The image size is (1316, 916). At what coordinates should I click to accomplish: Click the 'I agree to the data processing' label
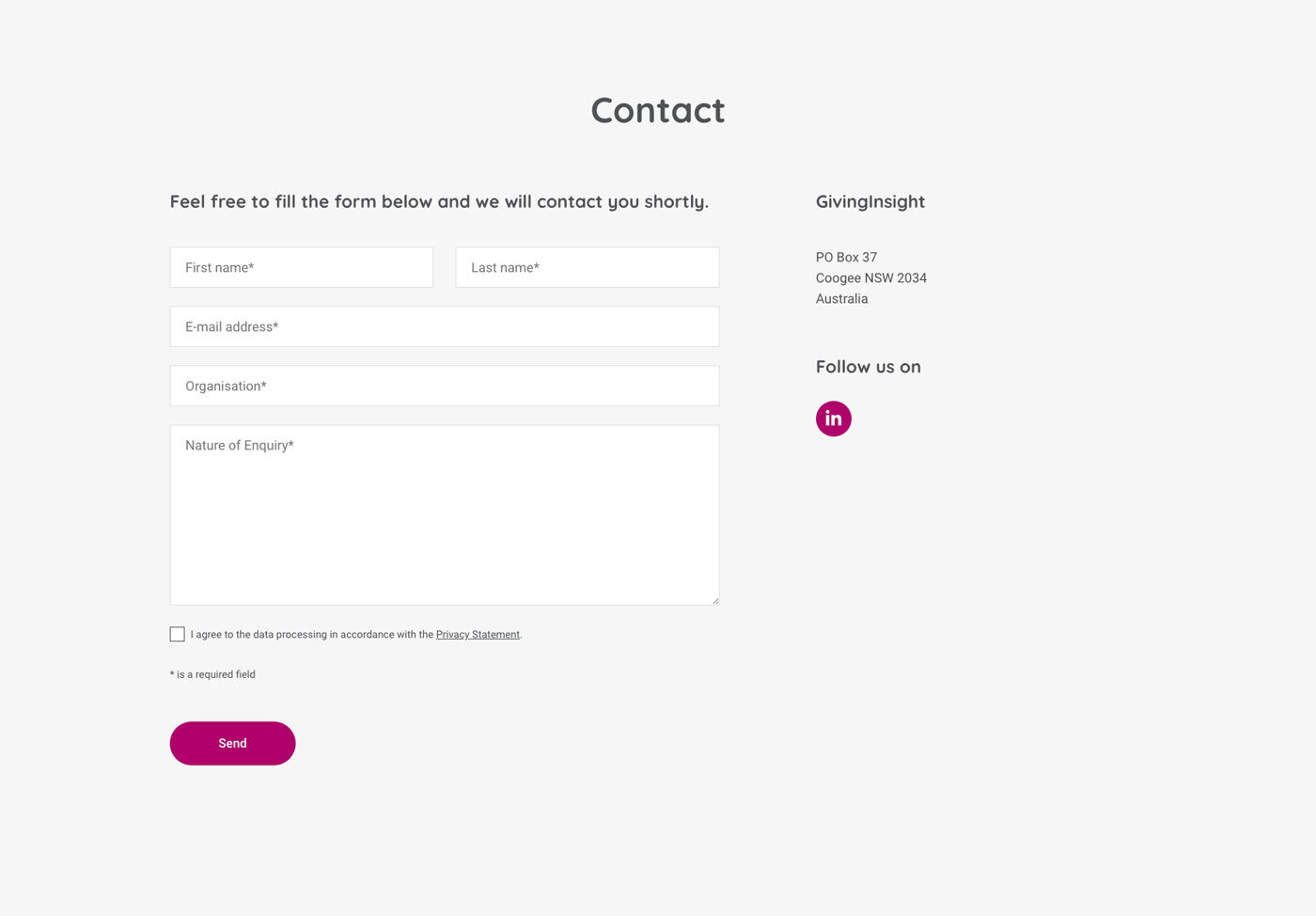click(355, 635)
